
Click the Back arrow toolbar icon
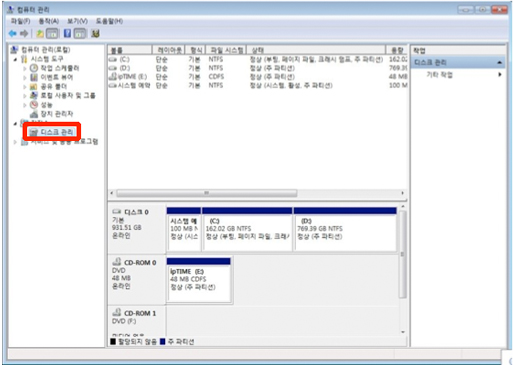[13, 33]
